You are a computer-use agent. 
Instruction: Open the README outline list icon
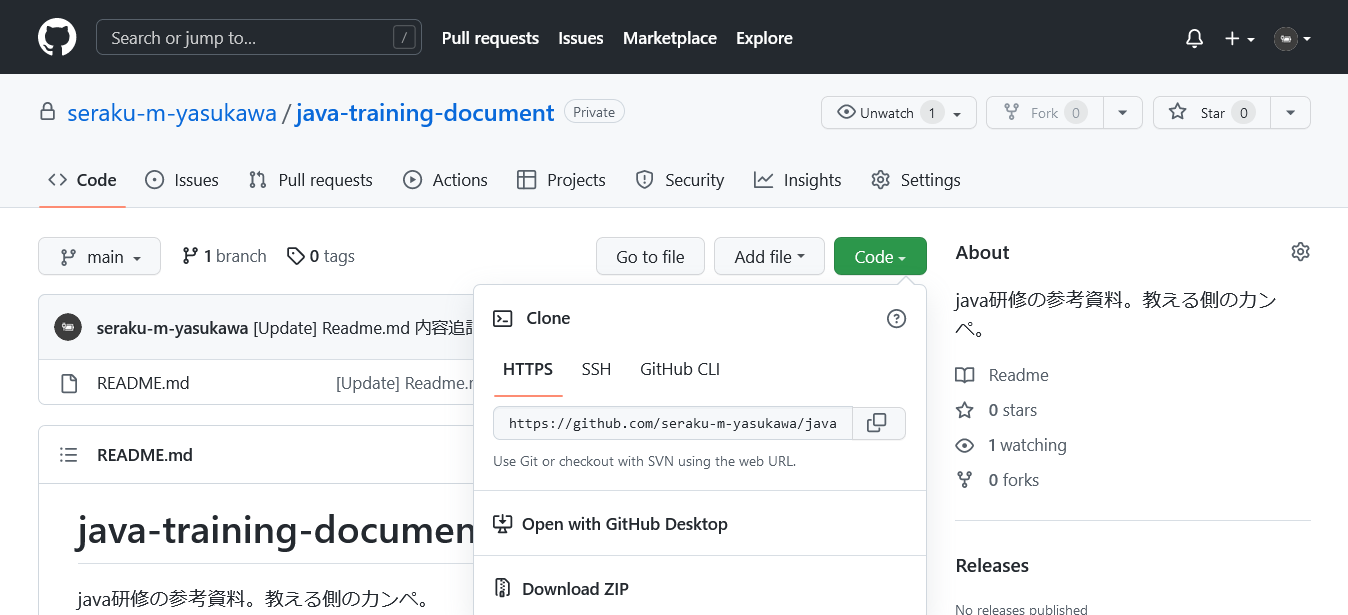point(68,455)
